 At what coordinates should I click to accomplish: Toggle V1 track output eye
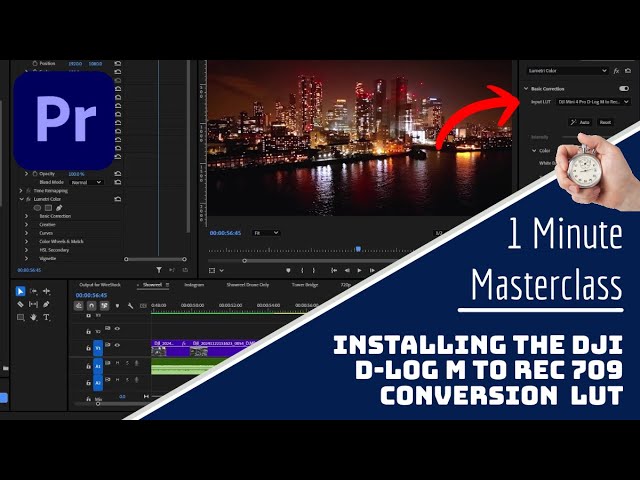pyautogui.click(x=118, y=345)
